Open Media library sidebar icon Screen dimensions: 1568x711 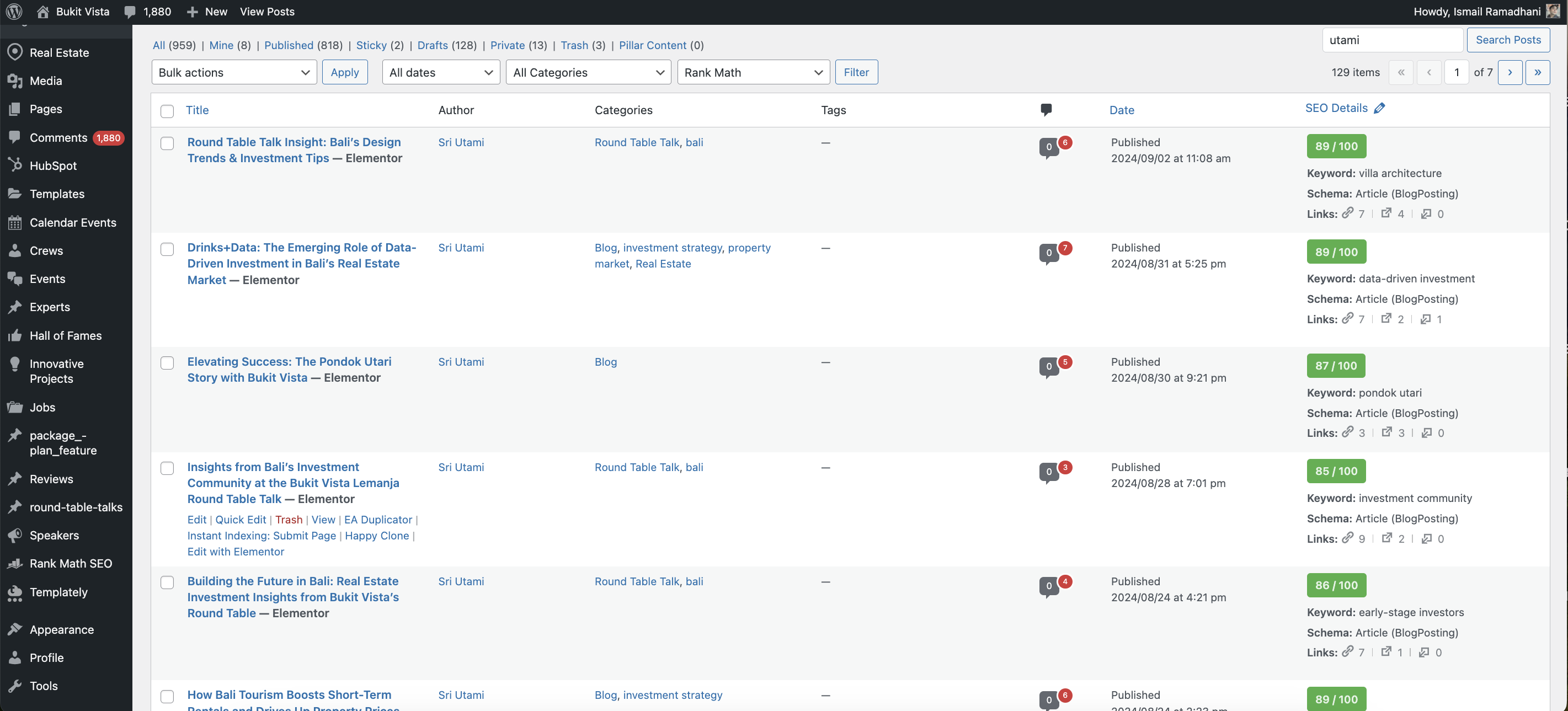15,81
